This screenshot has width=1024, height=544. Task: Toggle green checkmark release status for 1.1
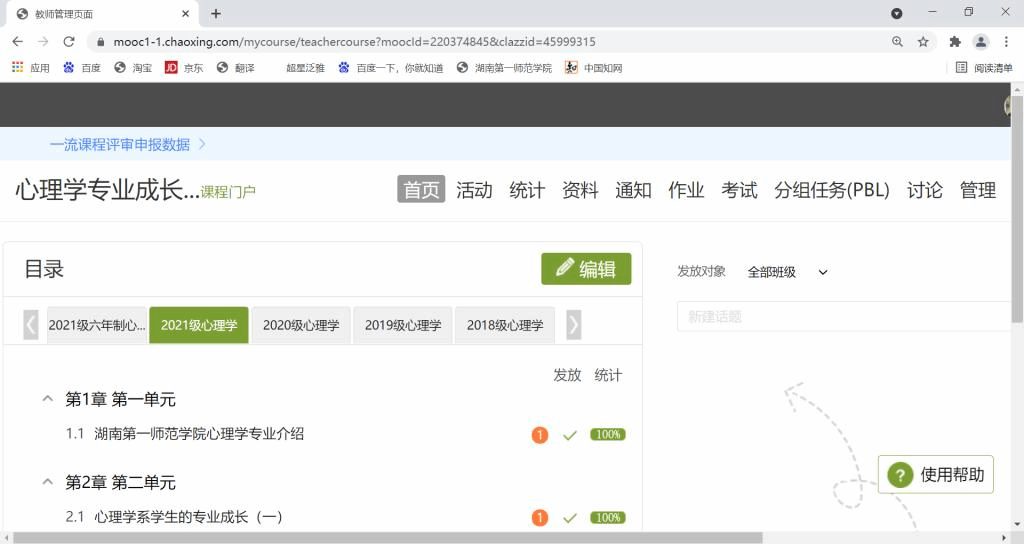click(x=570, y=435)
